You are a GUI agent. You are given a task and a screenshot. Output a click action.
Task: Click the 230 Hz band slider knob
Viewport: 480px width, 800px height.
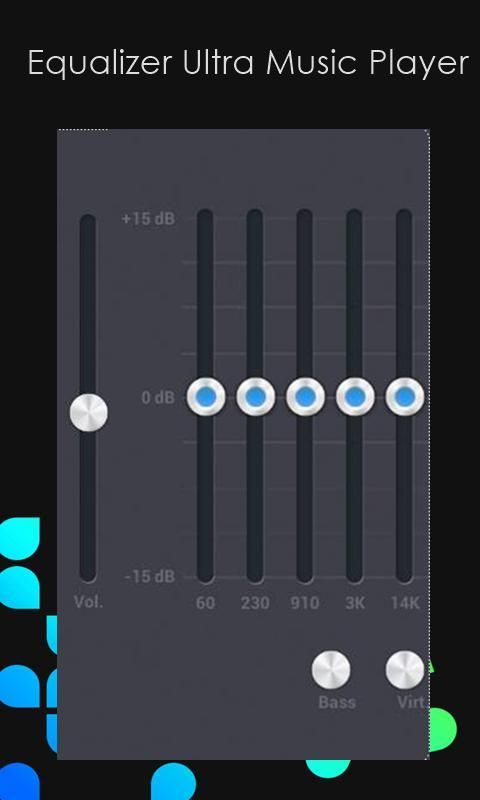255,397
